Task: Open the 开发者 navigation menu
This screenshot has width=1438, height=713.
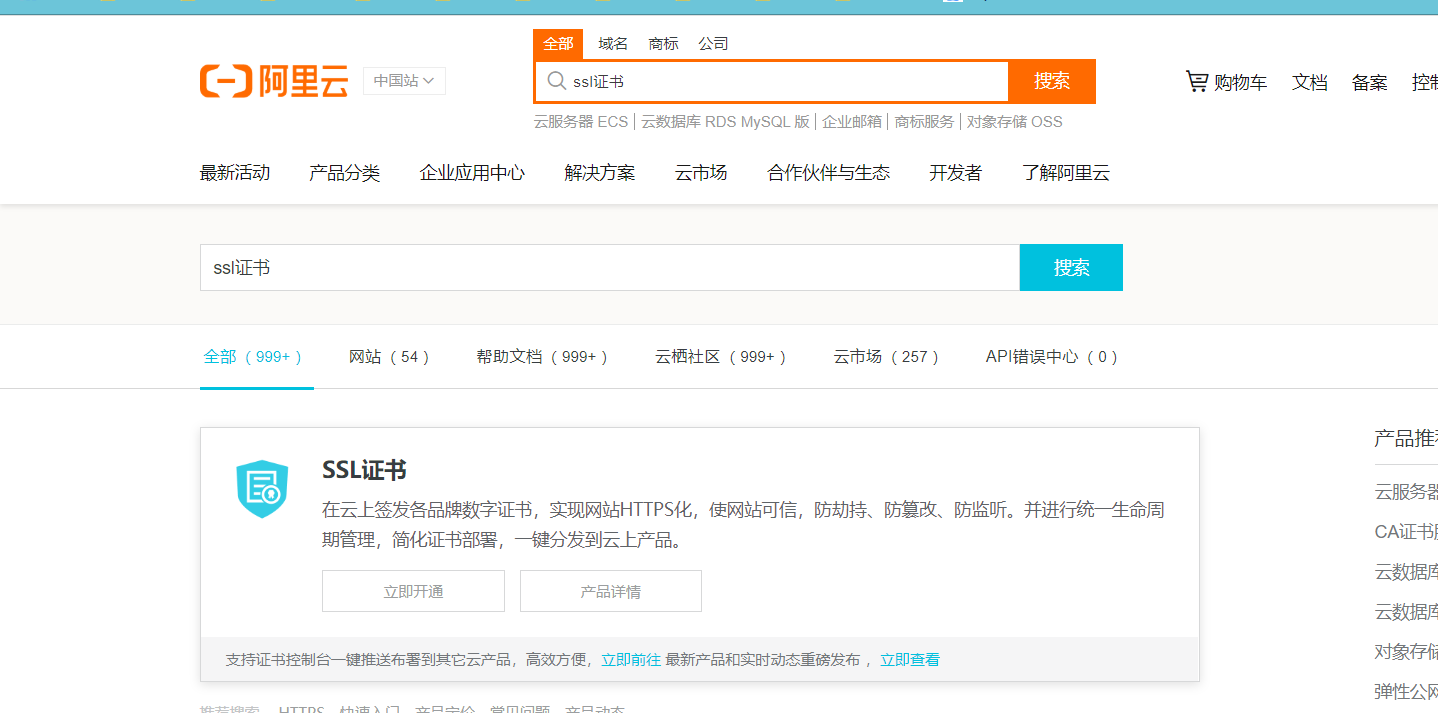Action: [x=955, y=172]
